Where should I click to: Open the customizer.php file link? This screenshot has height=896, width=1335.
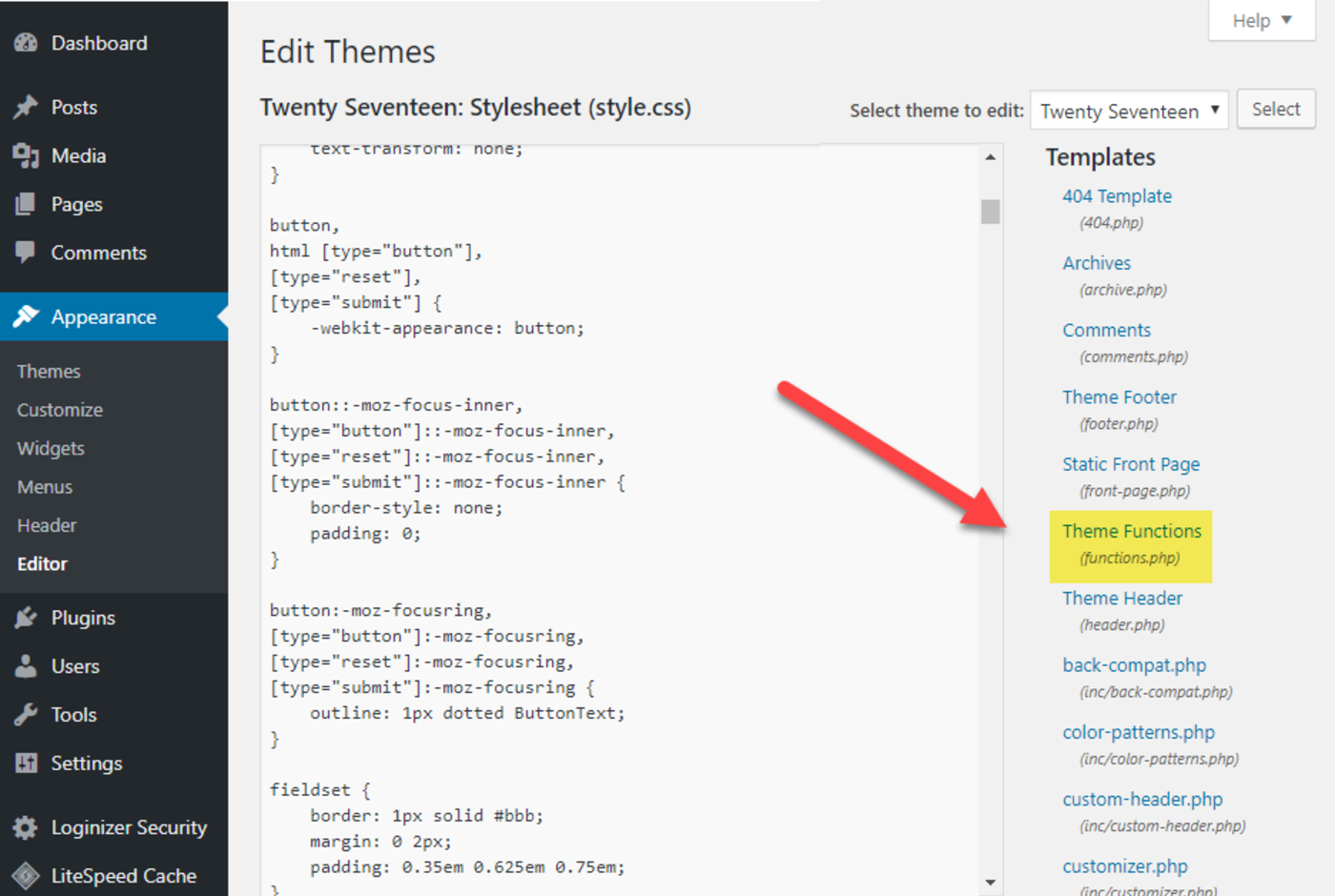coord(1125,866)
